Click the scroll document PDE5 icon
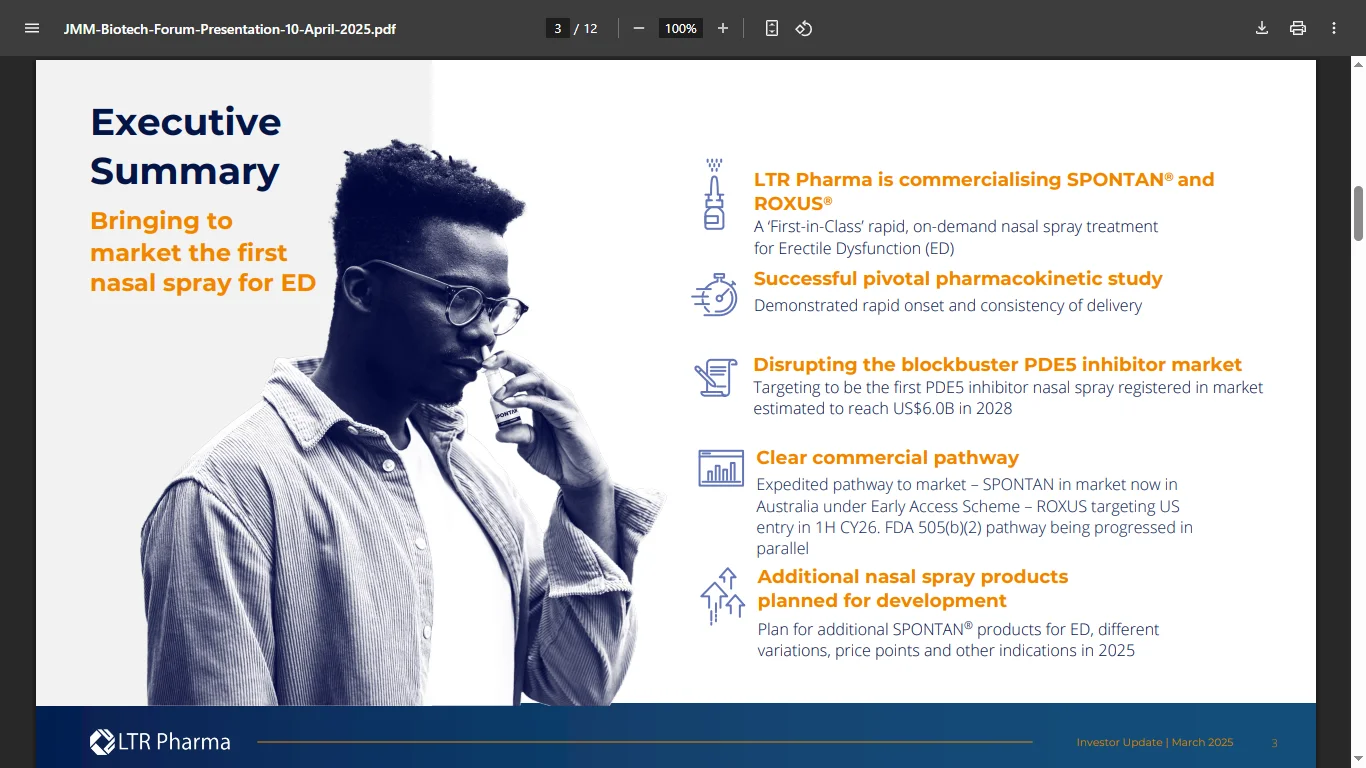 click(716, 377)
